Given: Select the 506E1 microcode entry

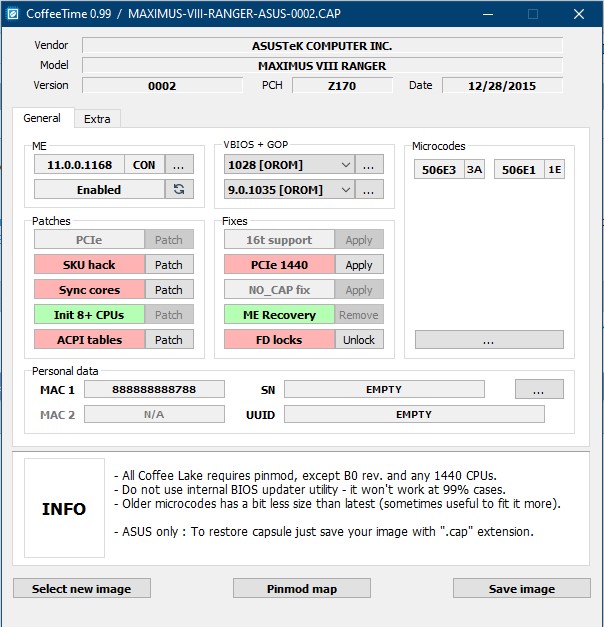Looking at the screenshot, I should pyautogui.click(x=519, y=170).
